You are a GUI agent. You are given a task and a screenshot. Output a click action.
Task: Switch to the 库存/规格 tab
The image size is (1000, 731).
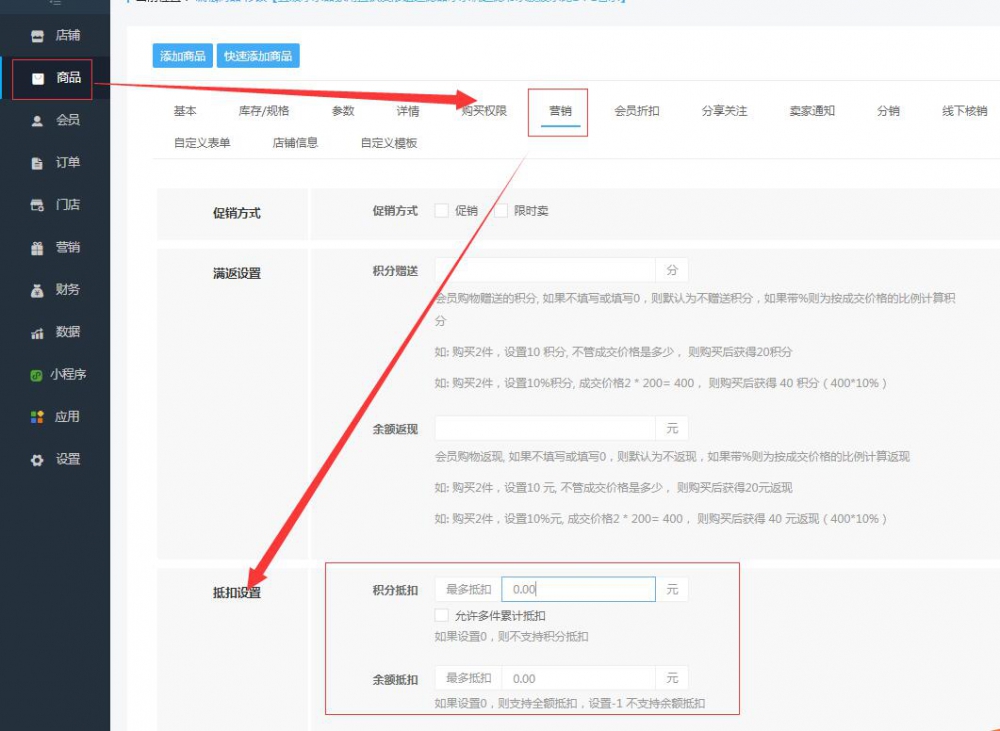263,111
